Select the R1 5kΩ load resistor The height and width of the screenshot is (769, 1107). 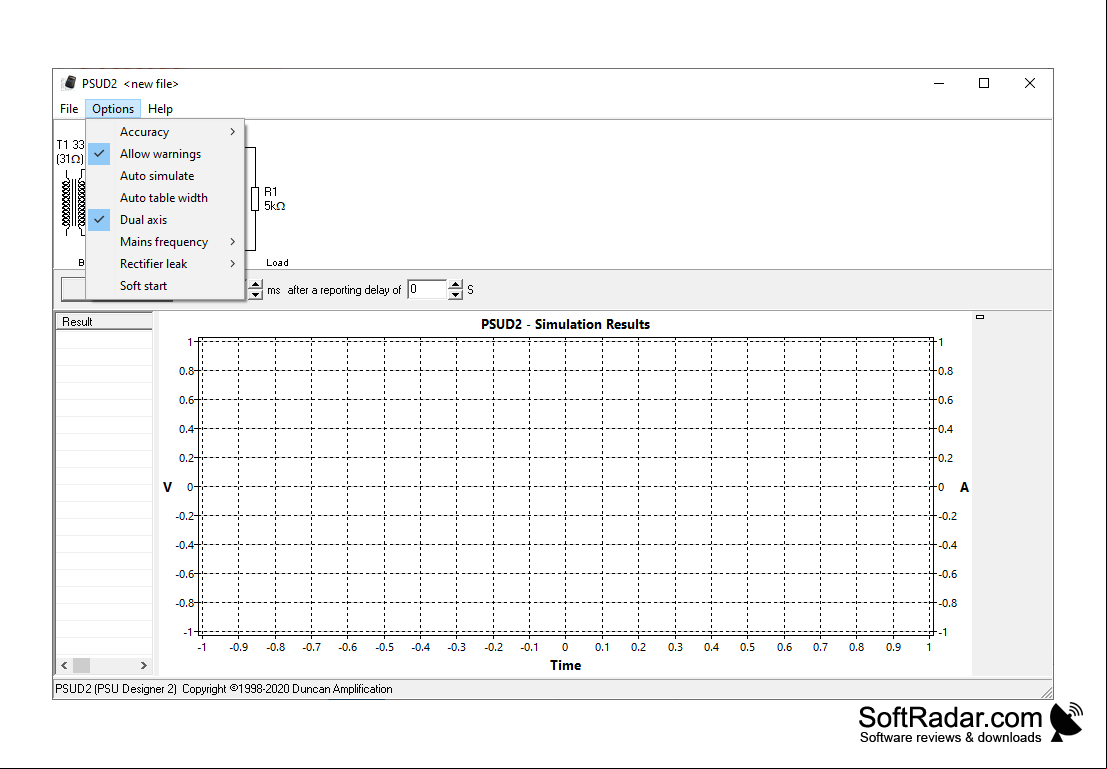(255, 199)
